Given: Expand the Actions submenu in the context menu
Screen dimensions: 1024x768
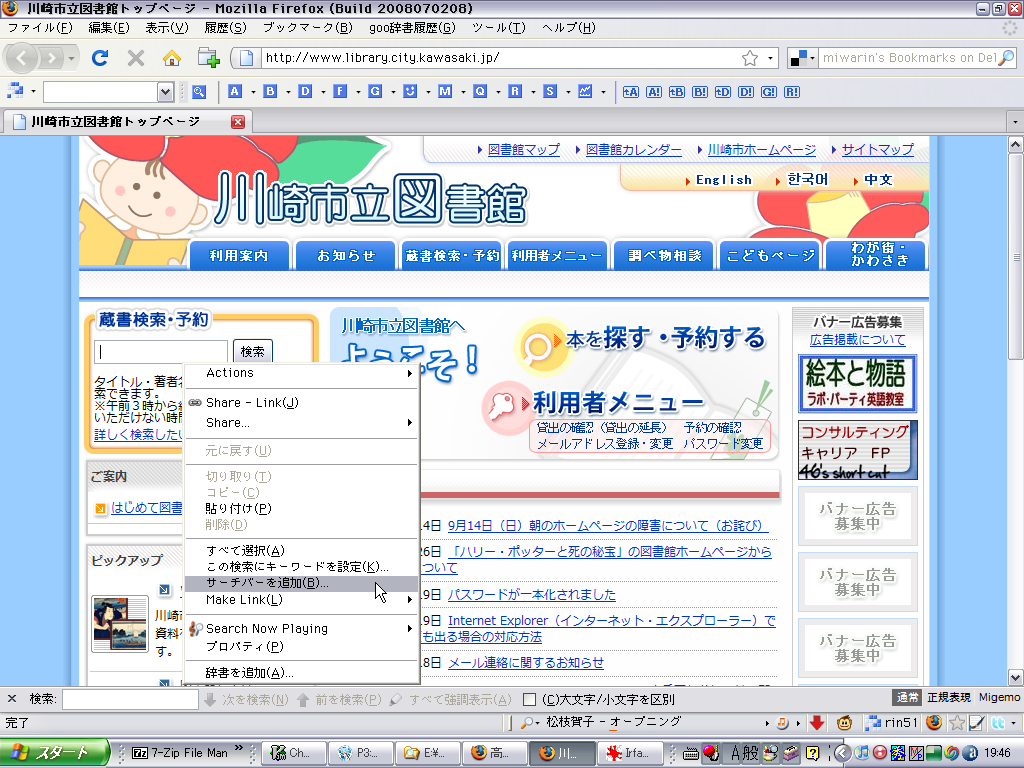Looking at the screenshot, I should [x=302, y=373].
